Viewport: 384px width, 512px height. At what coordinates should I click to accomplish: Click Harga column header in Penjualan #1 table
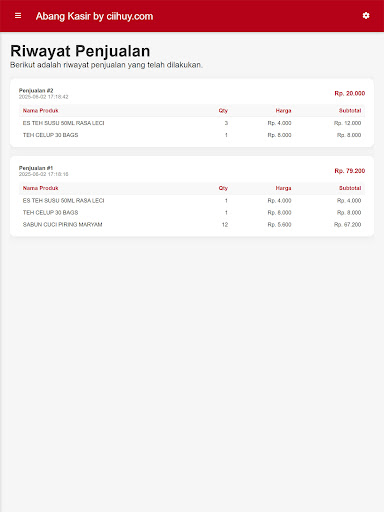[x=283, y=188]
